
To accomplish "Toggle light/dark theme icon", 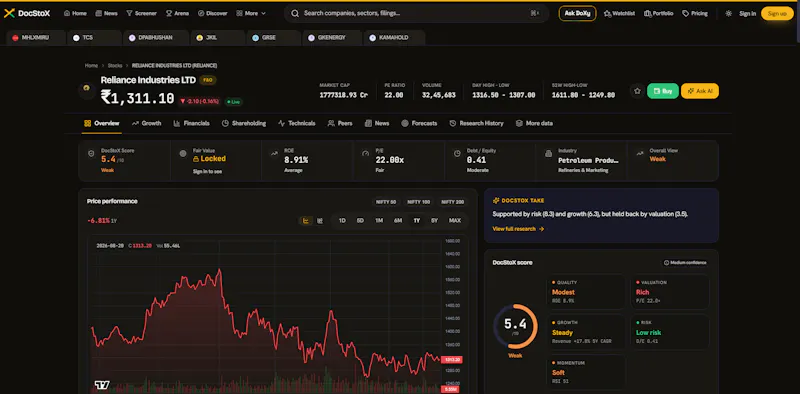I will pos(728,14).
